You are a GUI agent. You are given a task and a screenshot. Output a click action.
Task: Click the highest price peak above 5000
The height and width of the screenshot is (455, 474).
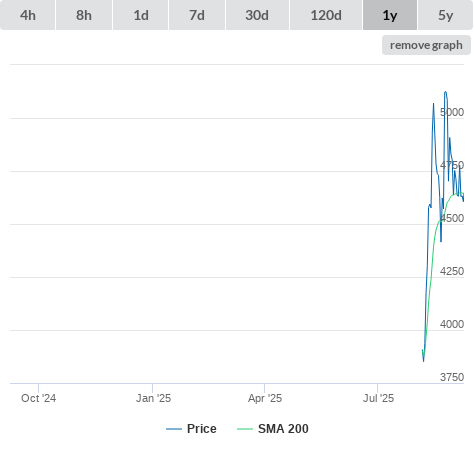click(x=446, y=92)
